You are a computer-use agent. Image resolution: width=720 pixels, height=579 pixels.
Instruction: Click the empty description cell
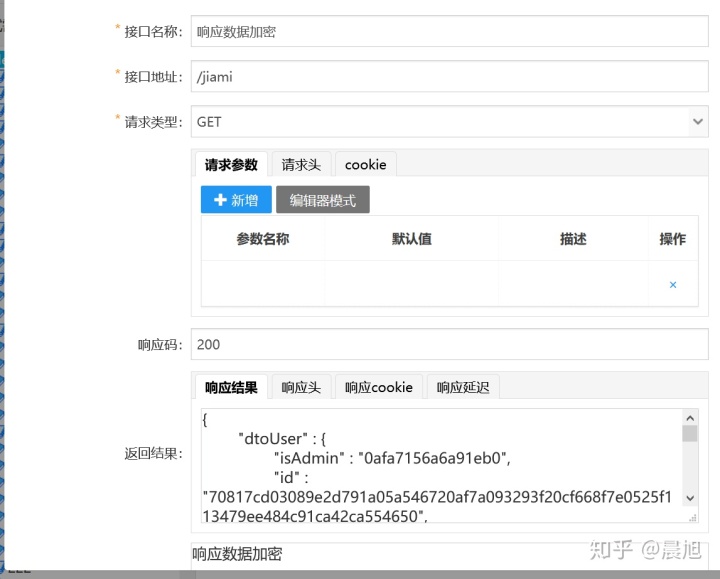[573, 284]
